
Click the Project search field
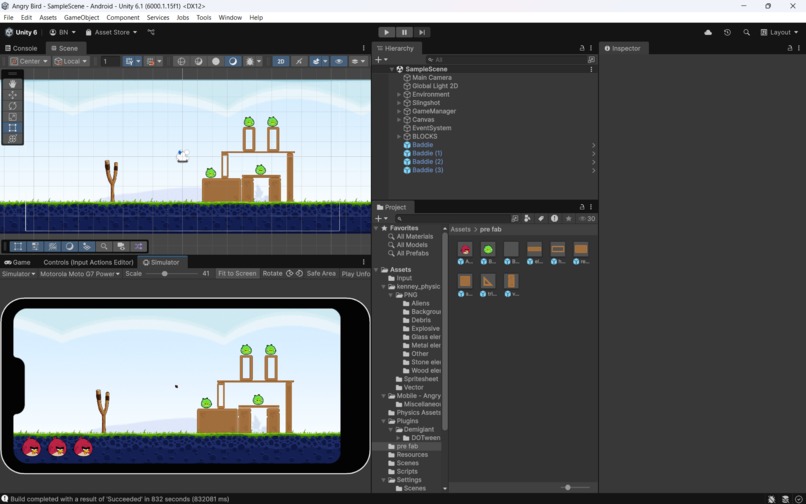tap(451, 219)
